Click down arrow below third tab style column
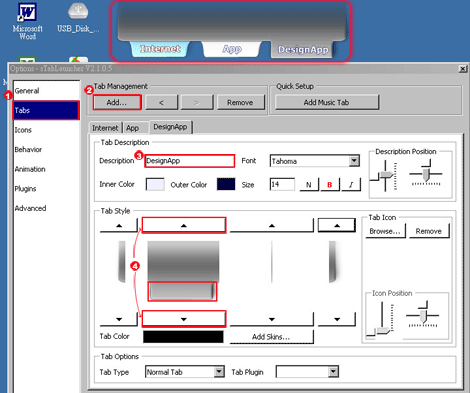The width and height of the screenshot is (470, 393). click(272, 319)
